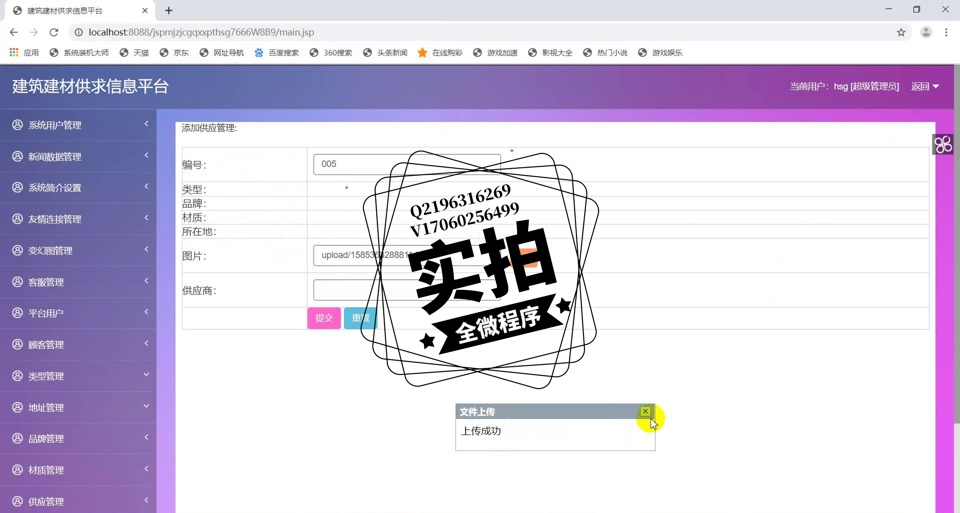This screenshot has height=513, width=960.
Task: Click the 重置 reset button
Action: tap(359, 318)
